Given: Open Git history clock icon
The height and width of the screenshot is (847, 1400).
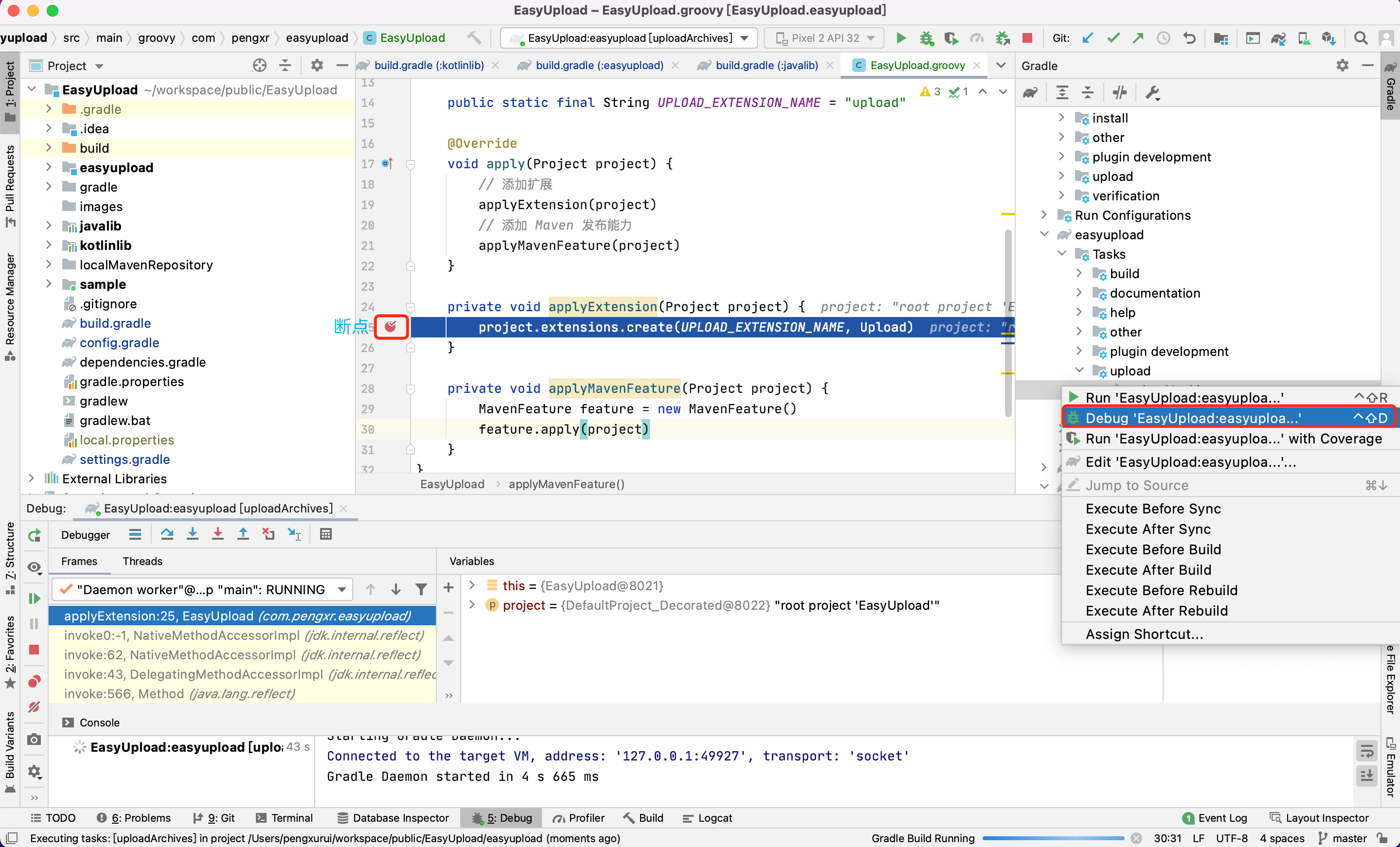Looking at the screenshot, I should pos(1164,38).
